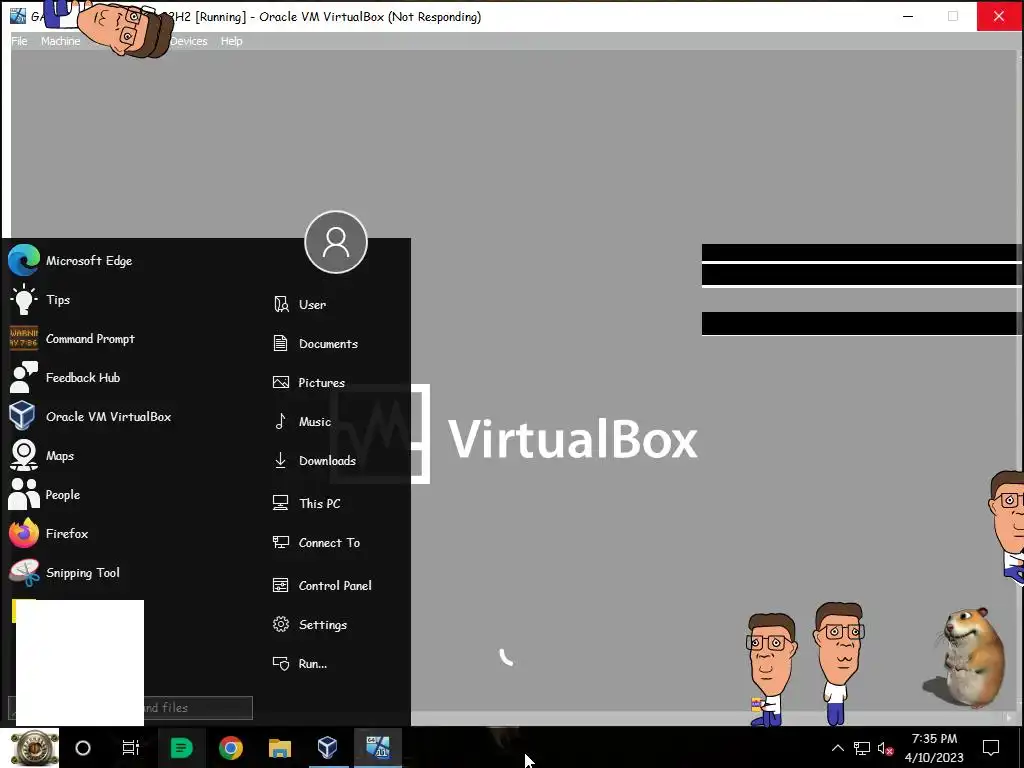Open Downloads from start menu

(x=315, y=460)
